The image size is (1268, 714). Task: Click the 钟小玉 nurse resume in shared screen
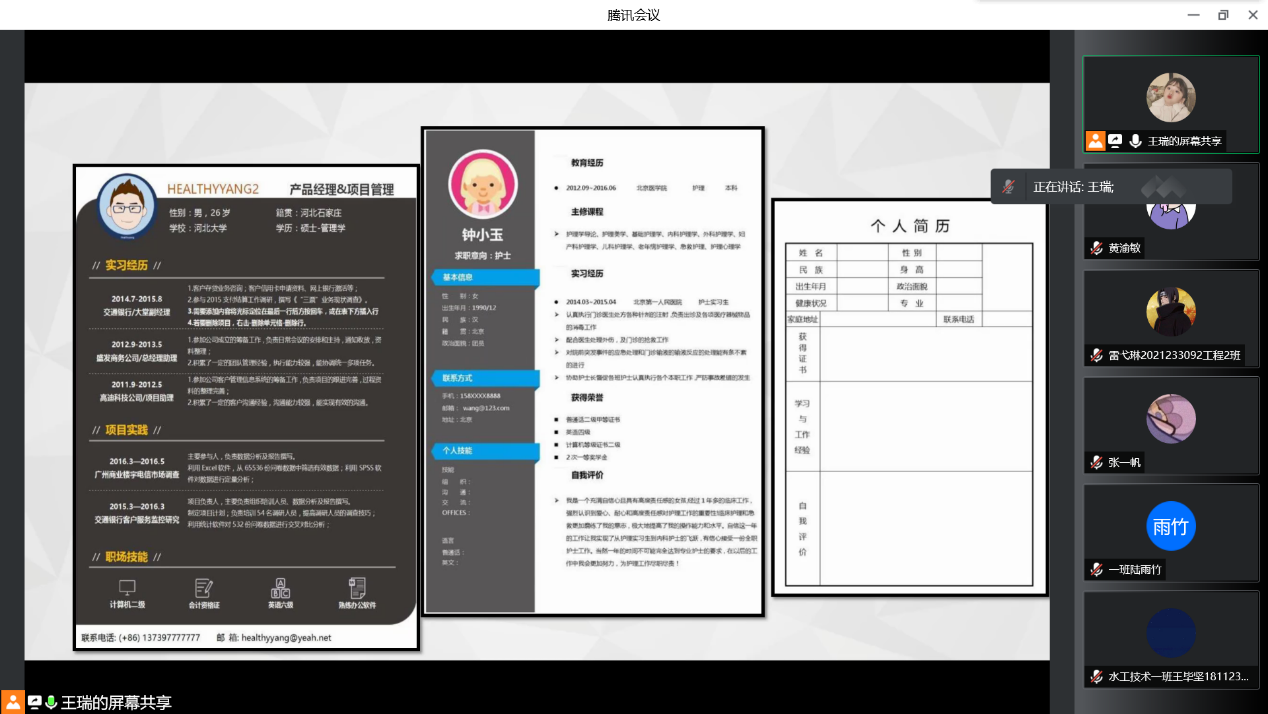(593, 371)
